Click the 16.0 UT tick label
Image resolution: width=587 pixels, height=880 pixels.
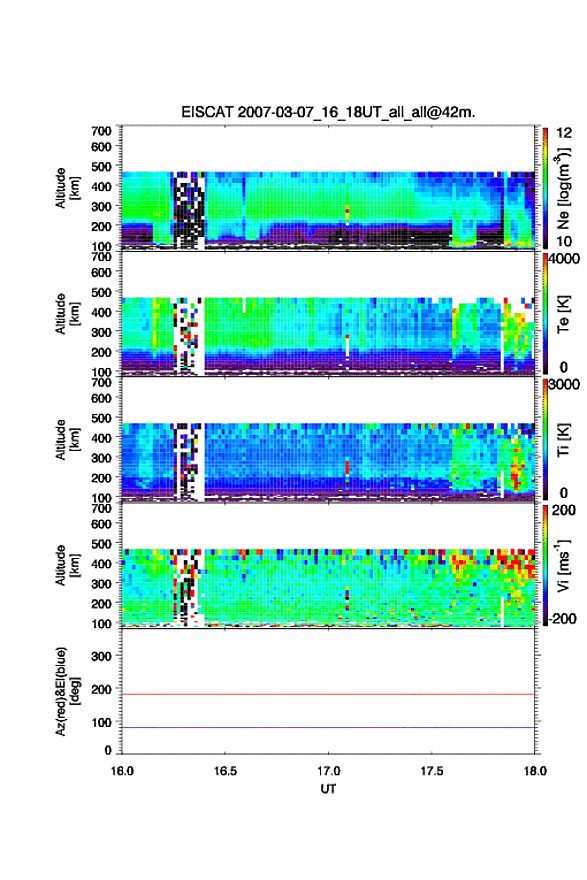click(x=122, y=771)
